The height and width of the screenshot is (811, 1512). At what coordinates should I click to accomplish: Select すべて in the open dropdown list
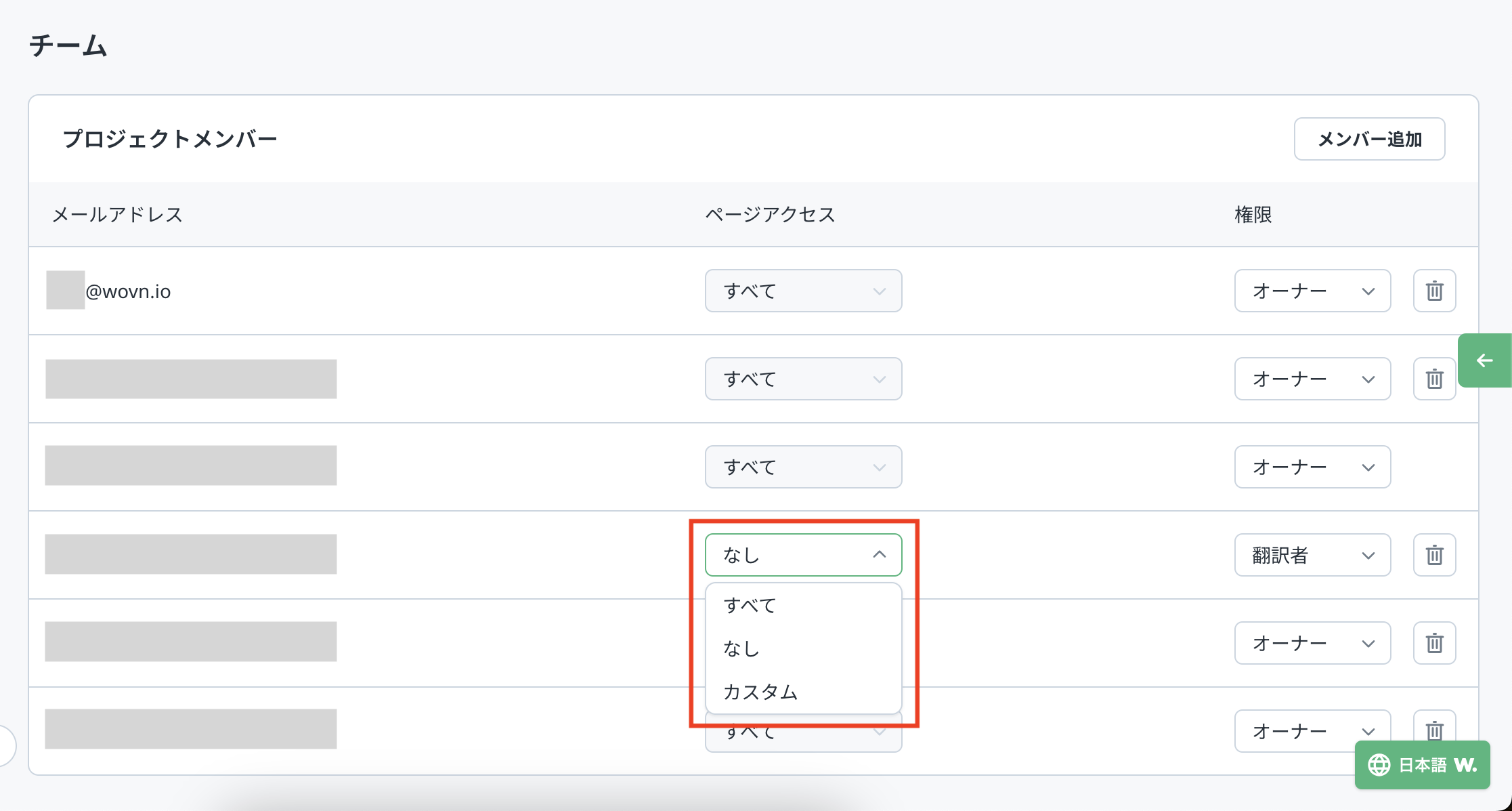point(750,605)
